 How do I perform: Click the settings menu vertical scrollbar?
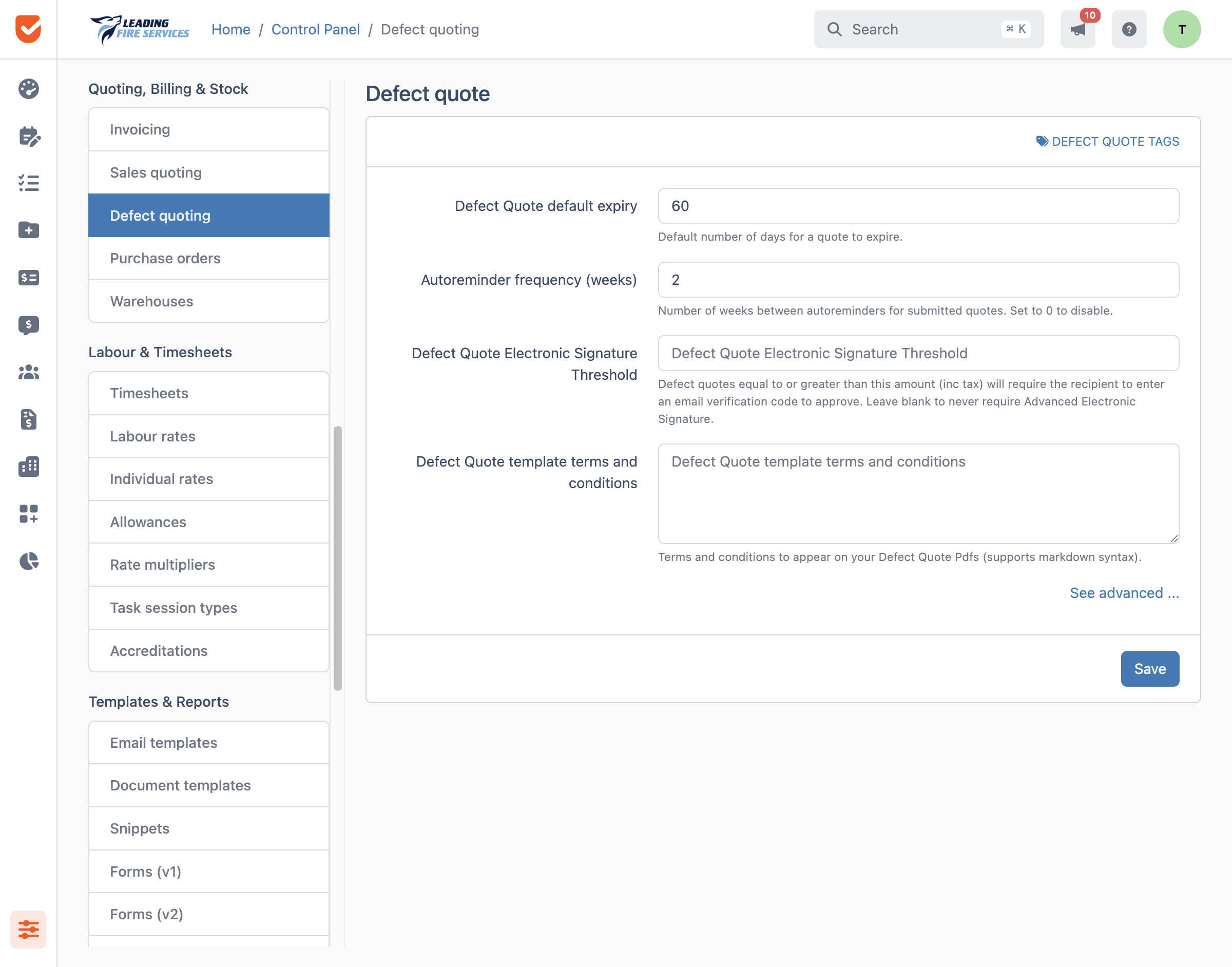(338, 558)
